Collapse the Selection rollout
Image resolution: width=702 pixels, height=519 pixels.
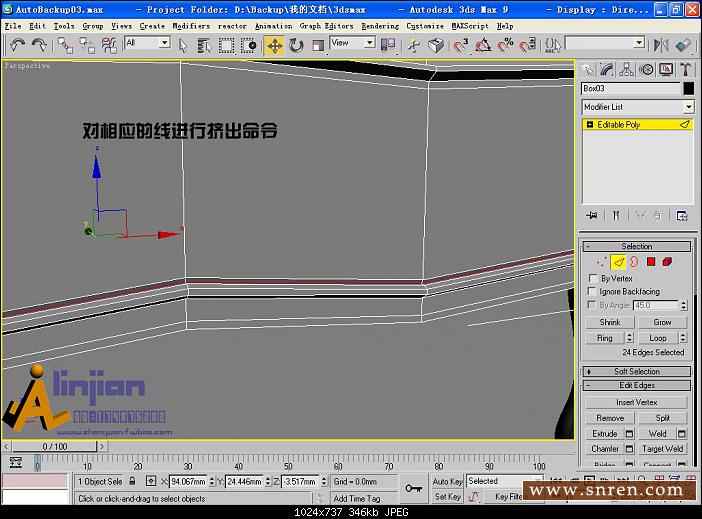tap(636, 246)
